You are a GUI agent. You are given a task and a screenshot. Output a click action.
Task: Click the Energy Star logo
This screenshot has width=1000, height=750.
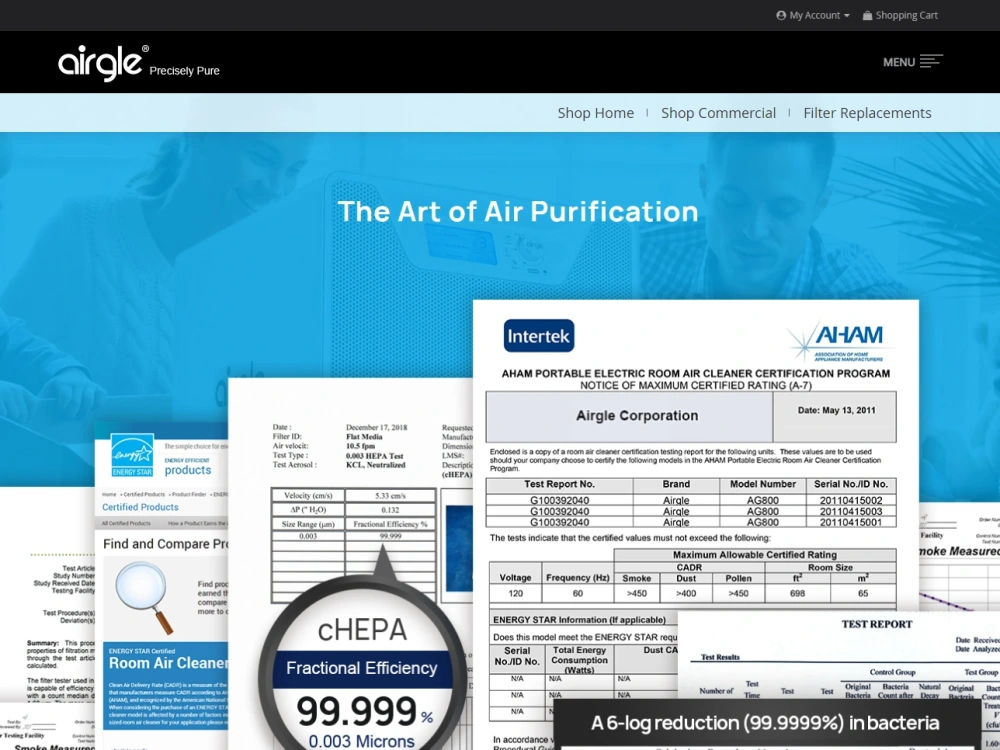click(132, 455)
